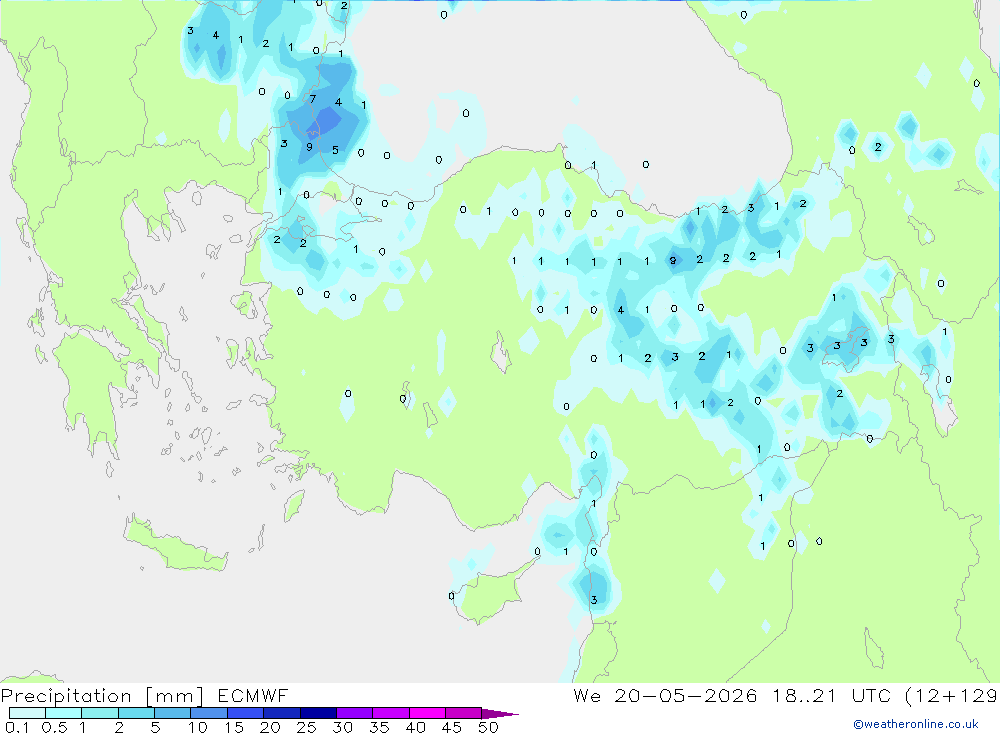Open the weatheronline.co.uk copyright link
The image size is (1000, 733).
[916, 724]
